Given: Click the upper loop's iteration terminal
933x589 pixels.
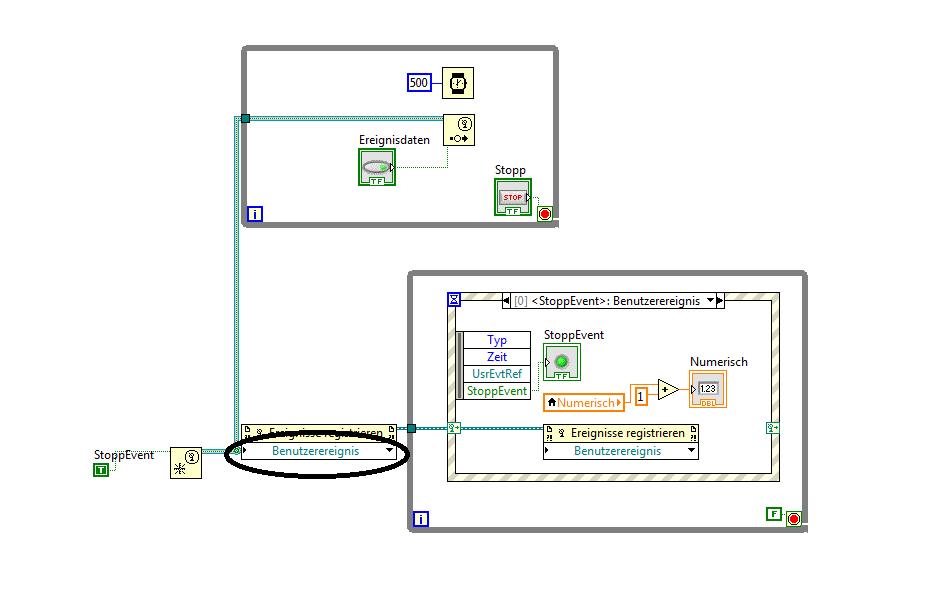Looking at the screenshot, I should tap(255, 214).
